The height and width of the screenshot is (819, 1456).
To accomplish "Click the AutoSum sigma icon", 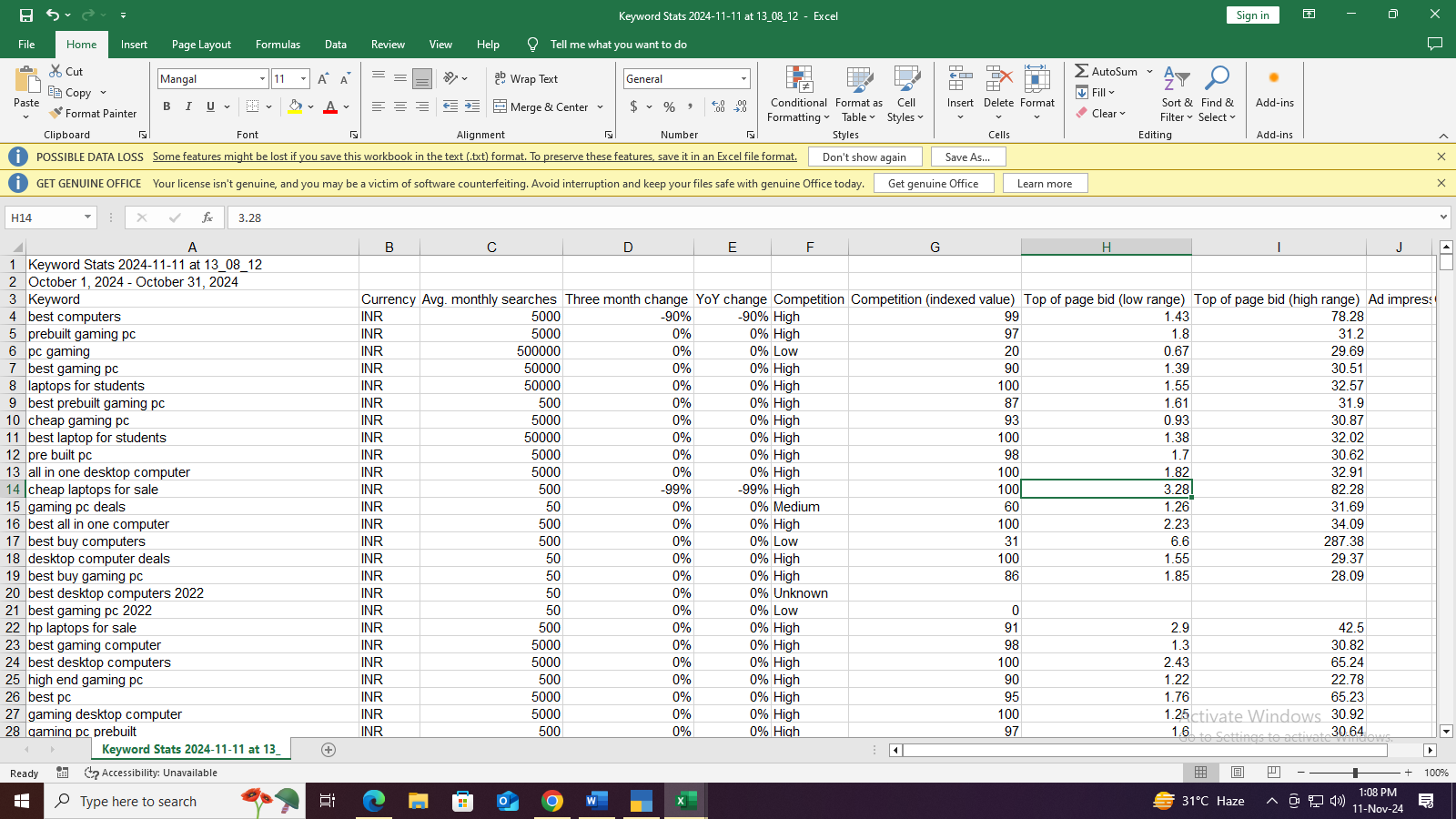I will [1081, 71].
